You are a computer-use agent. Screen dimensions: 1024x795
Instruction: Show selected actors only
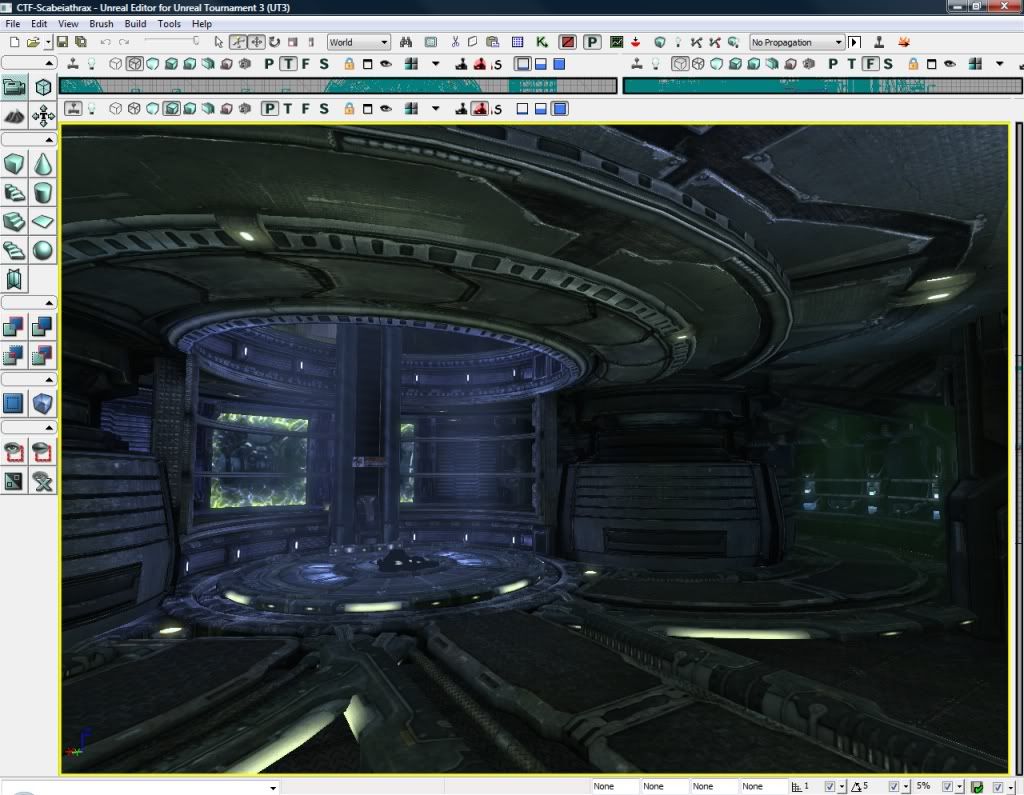(14, 451)
